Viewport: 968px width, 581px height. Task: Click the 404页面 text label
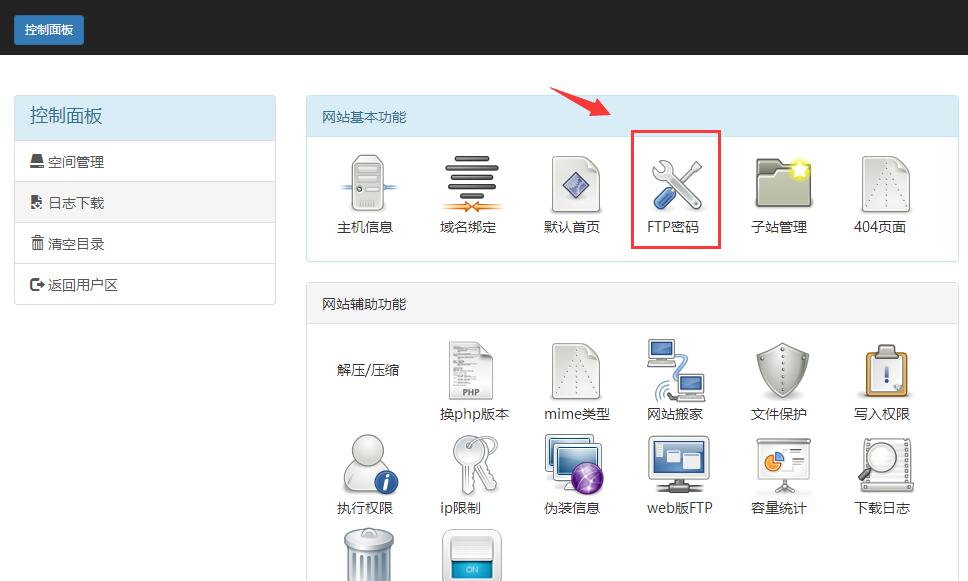(x=880, y=227)
